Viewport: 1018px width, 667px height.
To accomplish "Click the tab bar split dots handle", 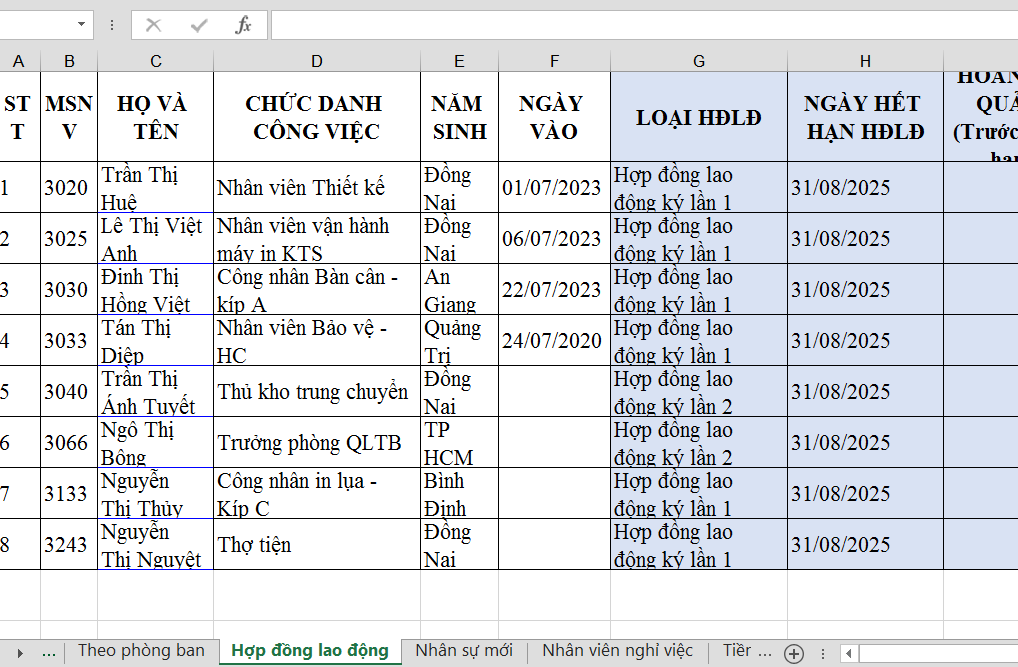I will point(823,653).
